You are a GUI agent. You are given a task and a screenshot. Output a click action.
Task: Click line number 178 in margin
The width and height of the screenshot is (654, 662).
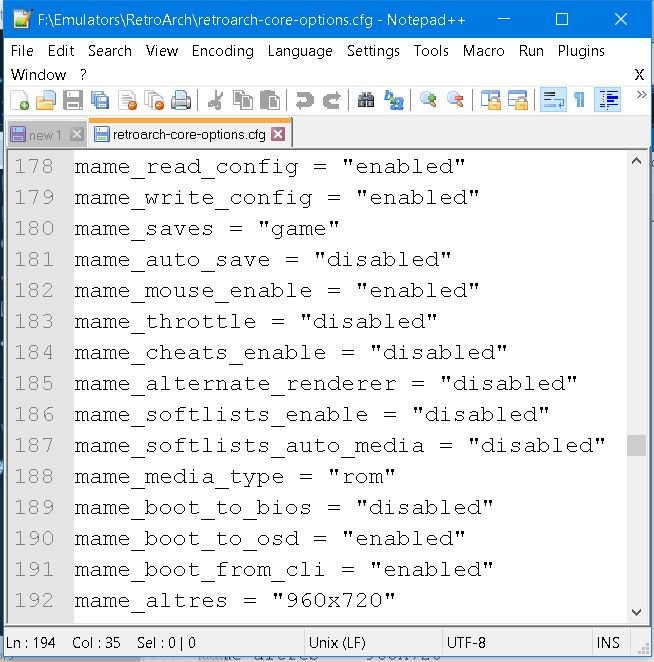[x=35, y=166]
